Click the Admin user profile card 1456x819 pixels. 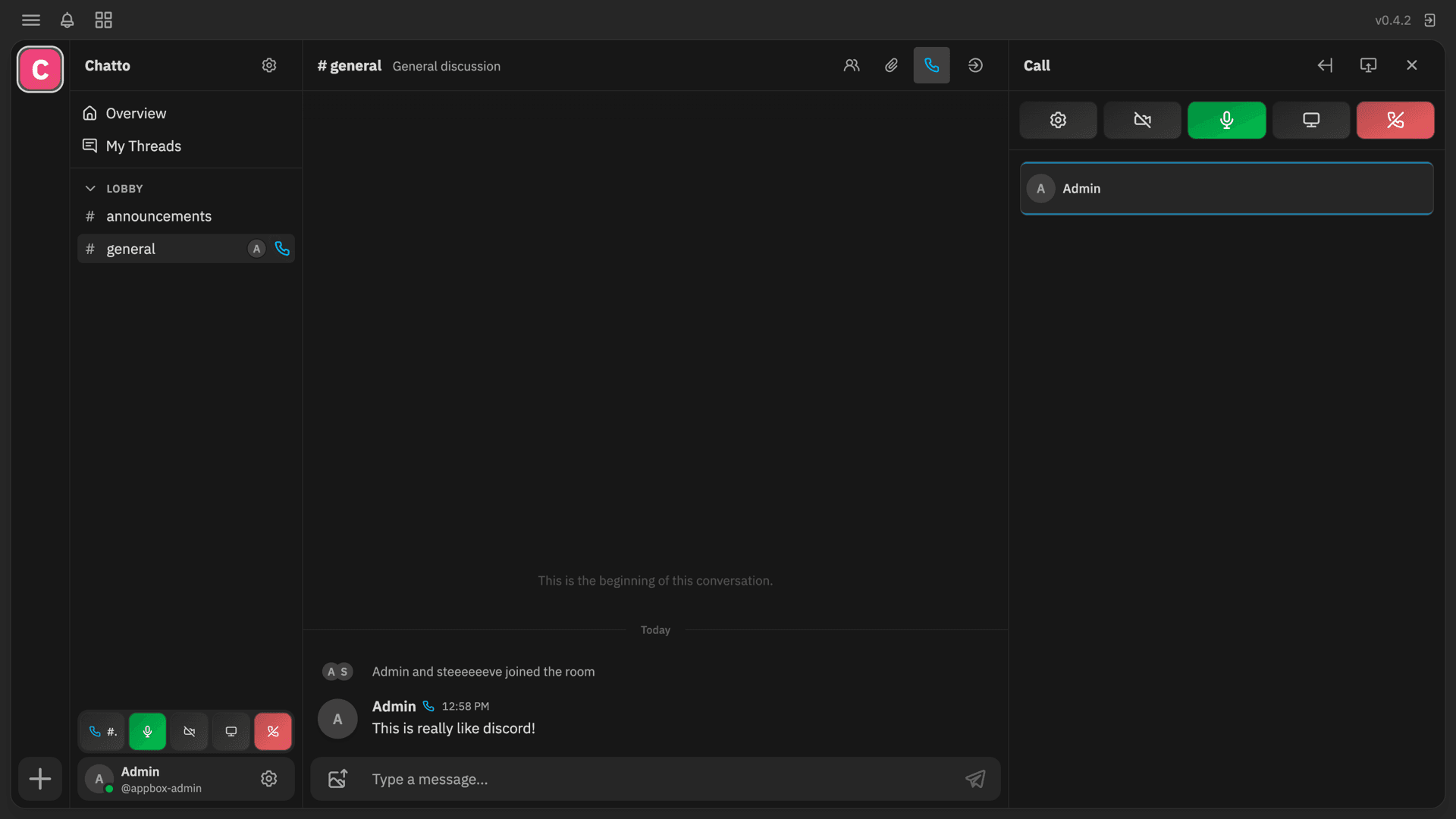pos(186,779)
